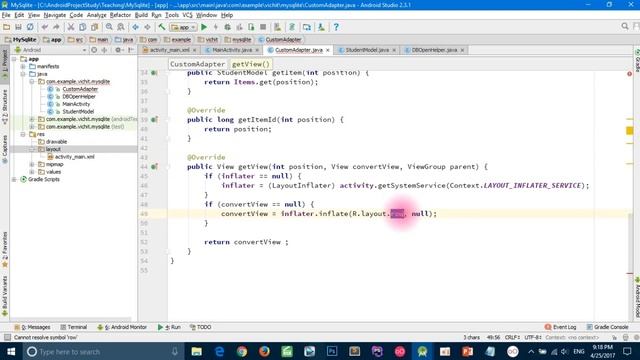Open the Messages tool window
Viewport: 640px width, 360px height.
(x=32, y=327)
